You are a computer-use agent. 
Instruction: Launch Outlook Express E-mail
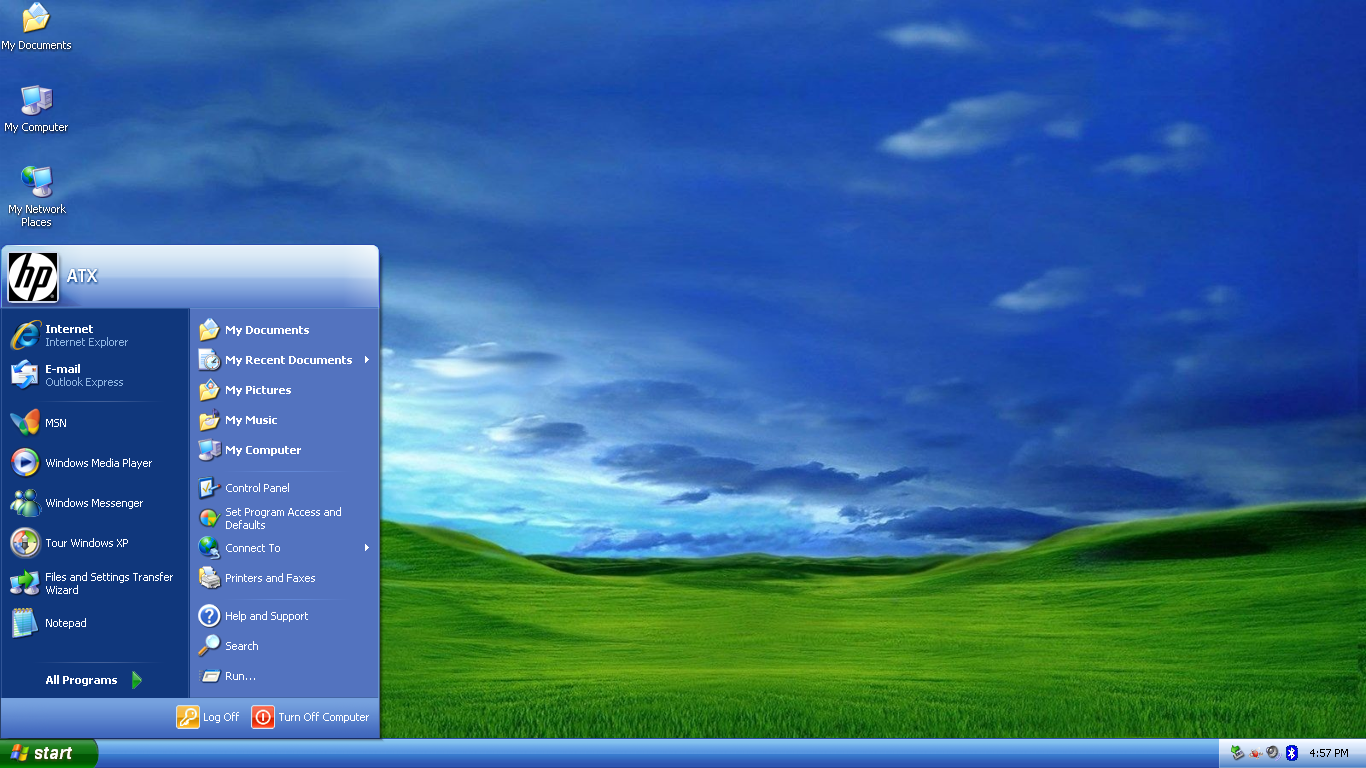coord(95,375)
